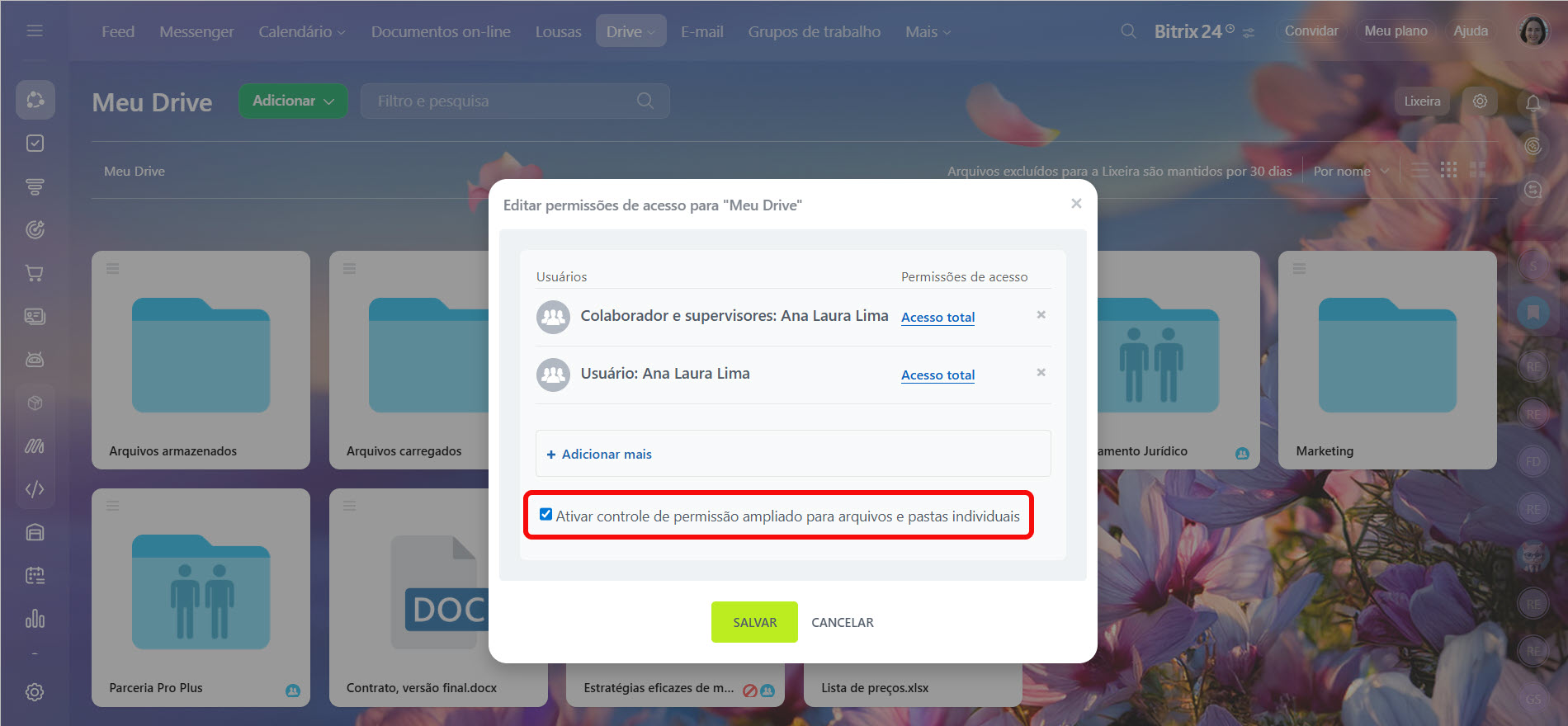Open the shopping cart sidebar icon

pyautogui.click(x=35, y=273)
